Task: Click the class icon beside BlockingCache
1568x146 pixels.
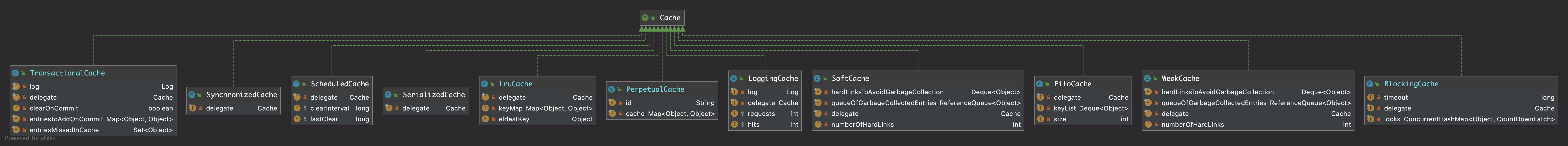Action: click(1370, 84)
